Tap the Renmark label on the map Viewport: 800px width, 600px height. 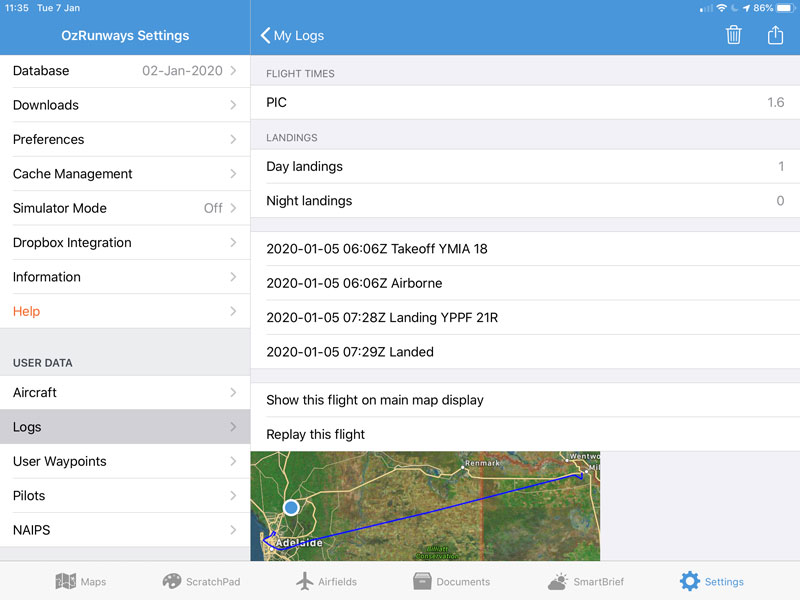click(x=482, y=463)
